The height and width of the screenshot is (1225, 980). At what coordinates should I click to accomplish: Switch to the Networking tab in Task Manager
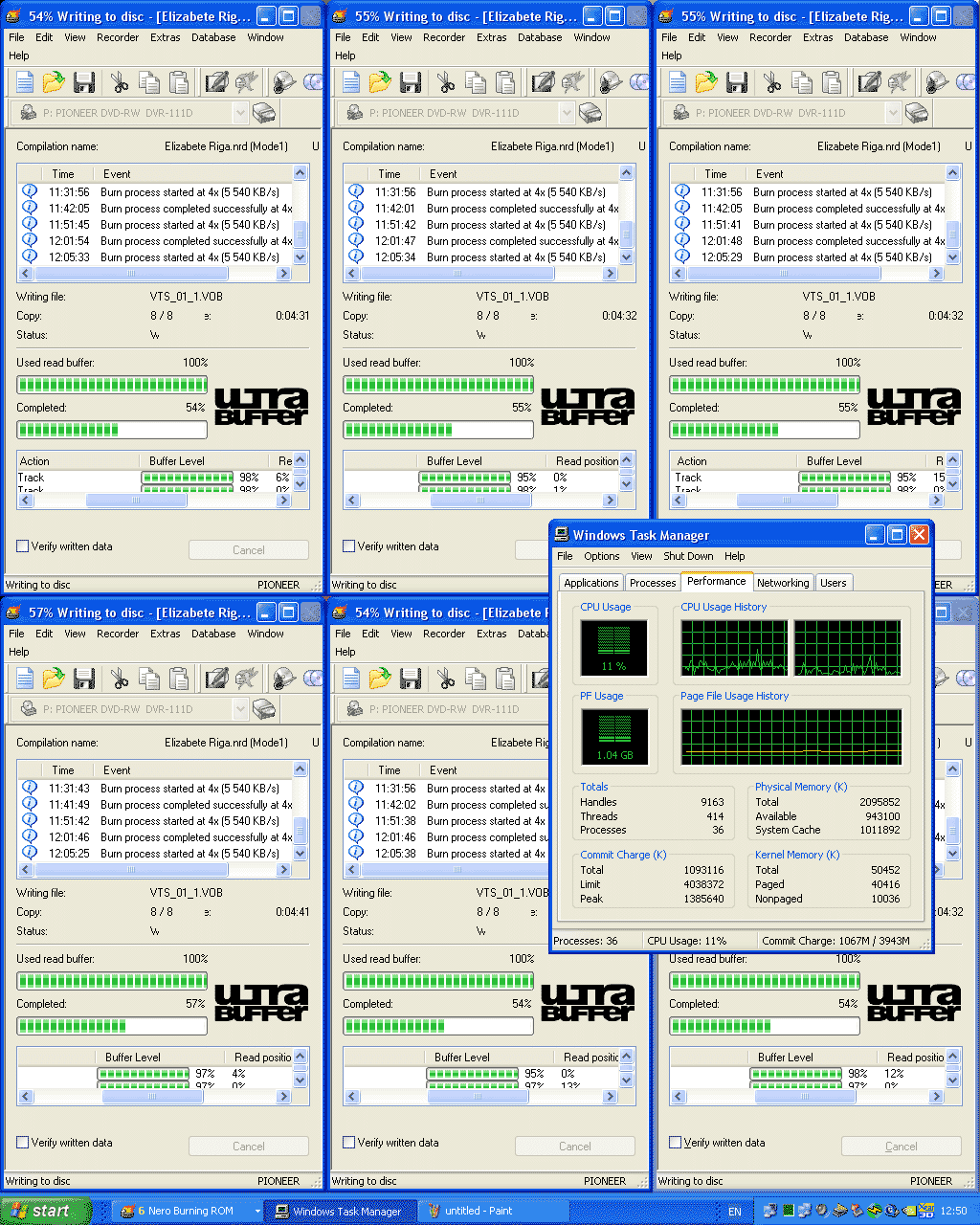pos(783,583)
